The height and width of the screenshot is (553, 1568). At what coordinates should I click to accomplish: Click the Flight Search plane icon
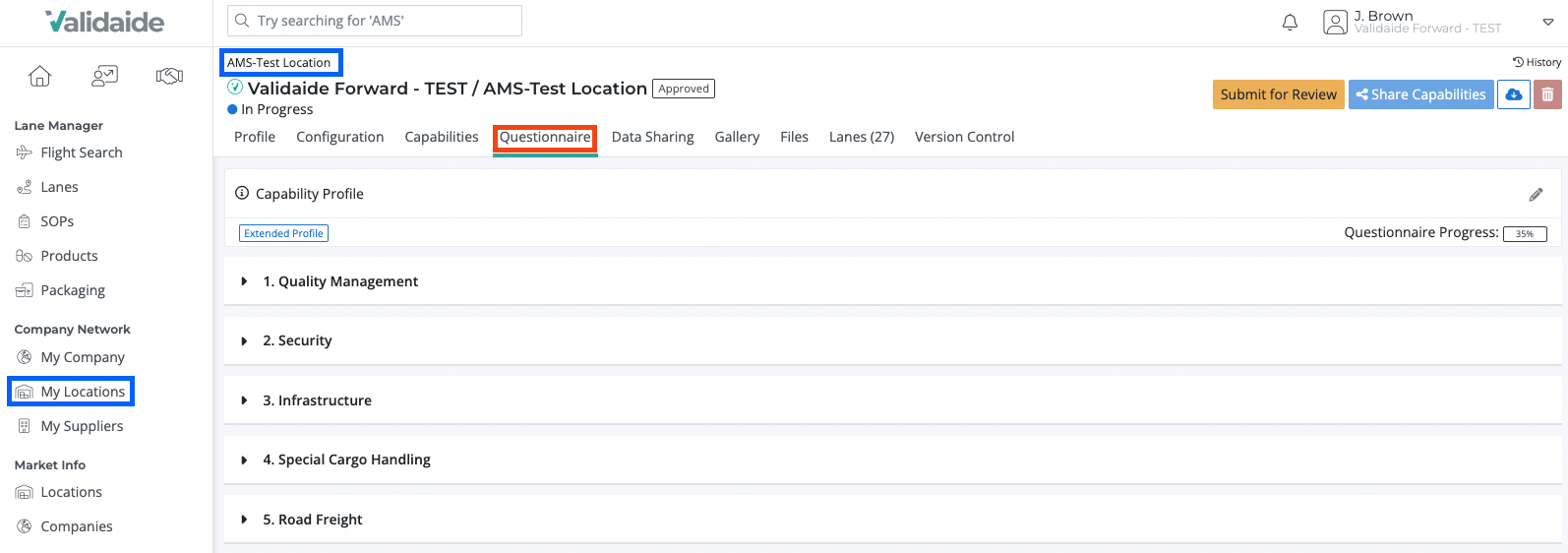point(25,153)
